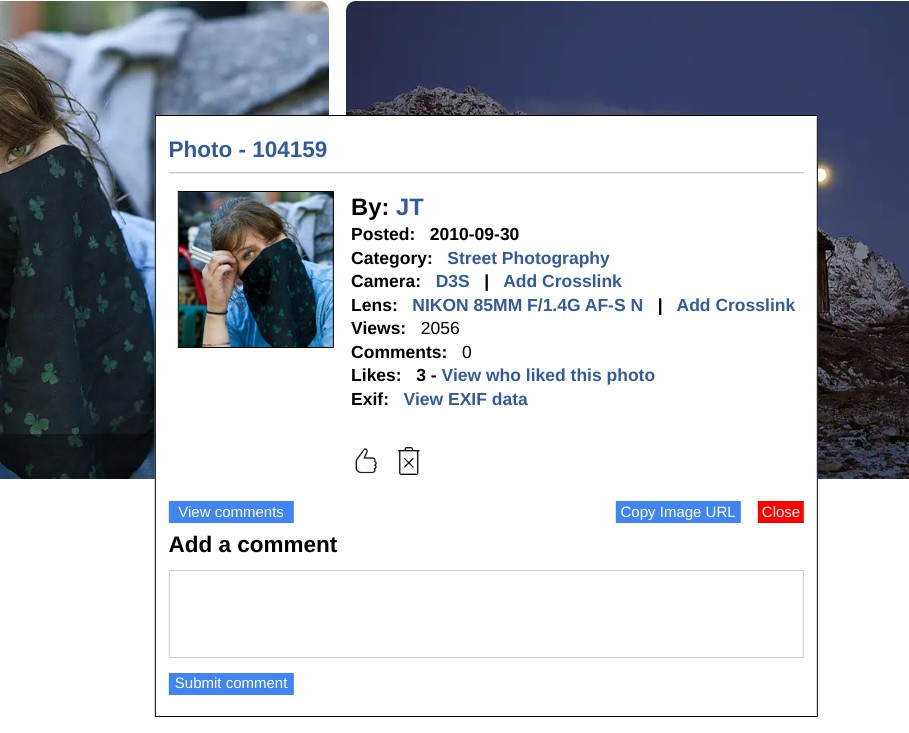Click the thumbs-up like icon
909x733 pixels.
click(x=366, y=461)
